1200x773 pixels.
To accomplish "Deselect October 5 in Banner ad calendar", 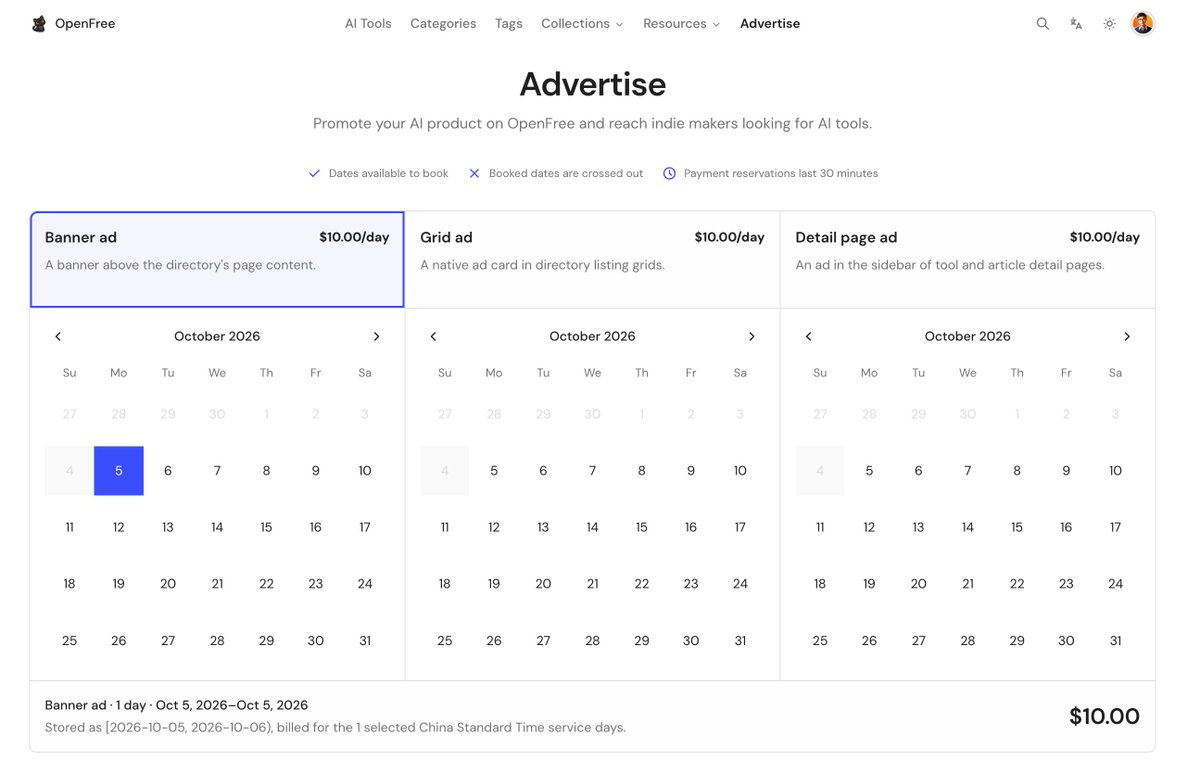I will coord(119,471).
